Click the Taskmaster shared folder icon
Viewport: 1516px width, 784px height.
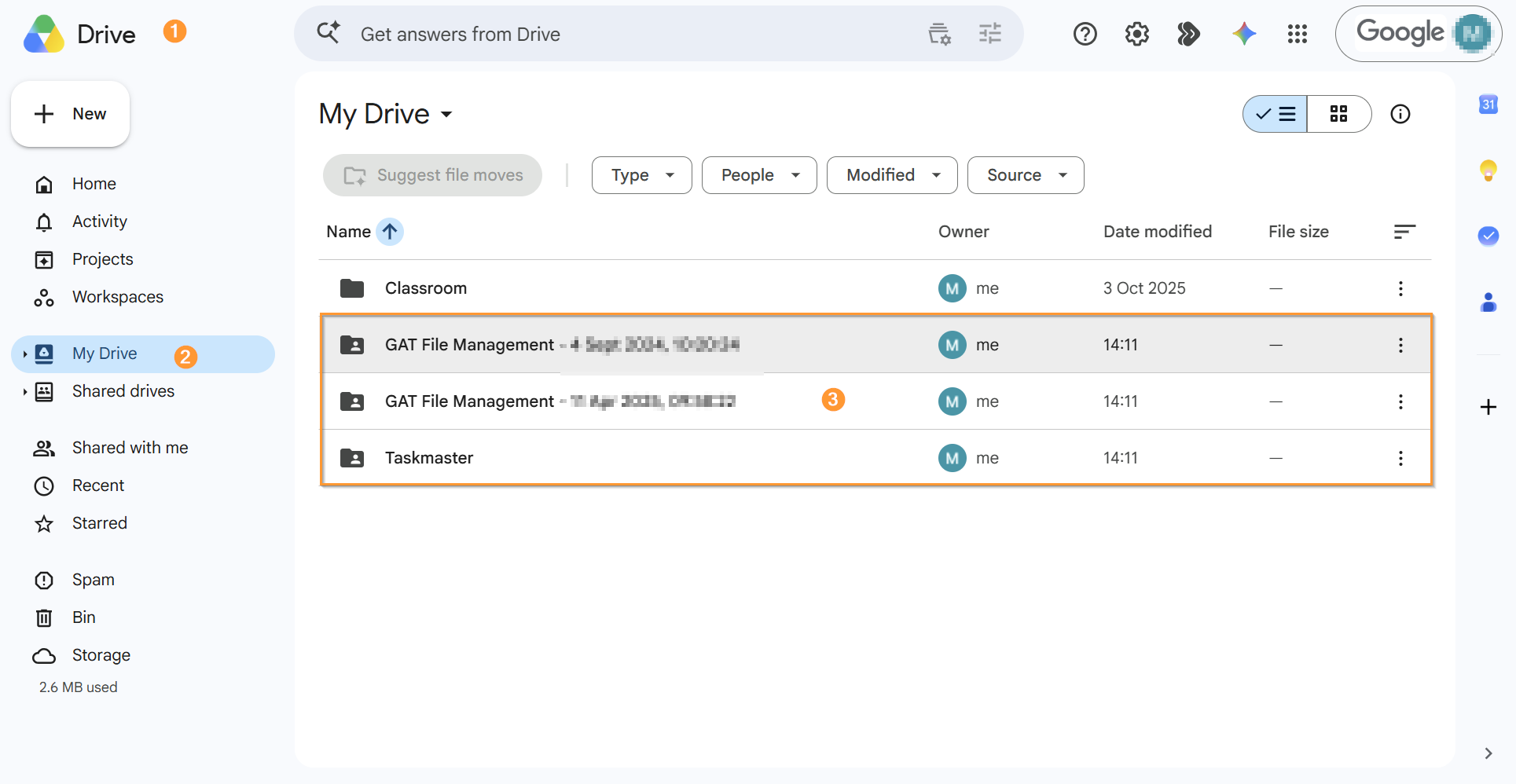tap(352, 458)
